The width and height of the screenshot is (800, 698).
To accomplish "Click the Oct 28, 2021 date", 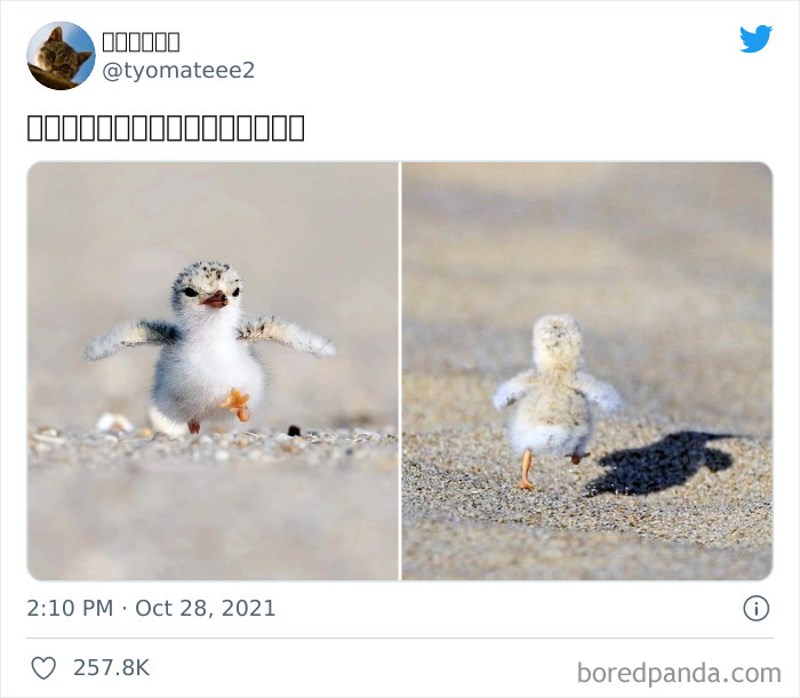I will pos(205,608).
